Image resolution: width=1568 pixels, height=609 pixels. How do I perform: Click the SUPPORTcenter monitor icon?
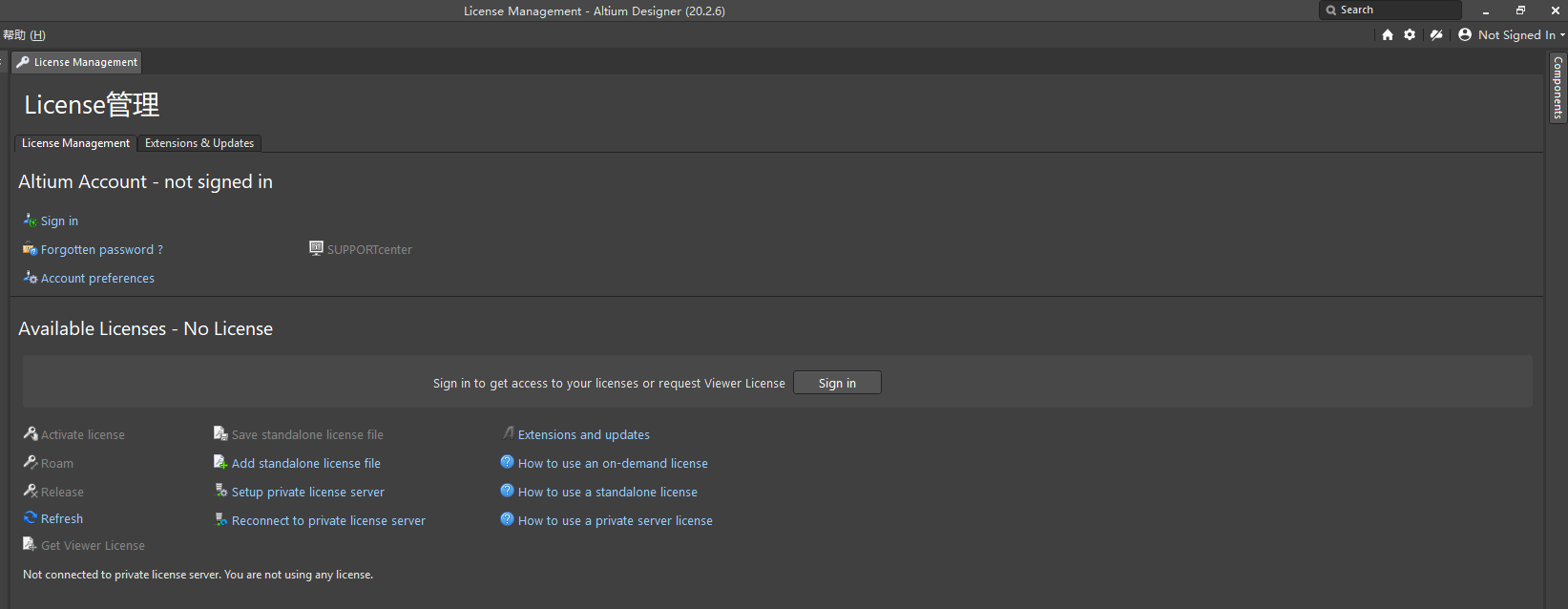[316, 248]
